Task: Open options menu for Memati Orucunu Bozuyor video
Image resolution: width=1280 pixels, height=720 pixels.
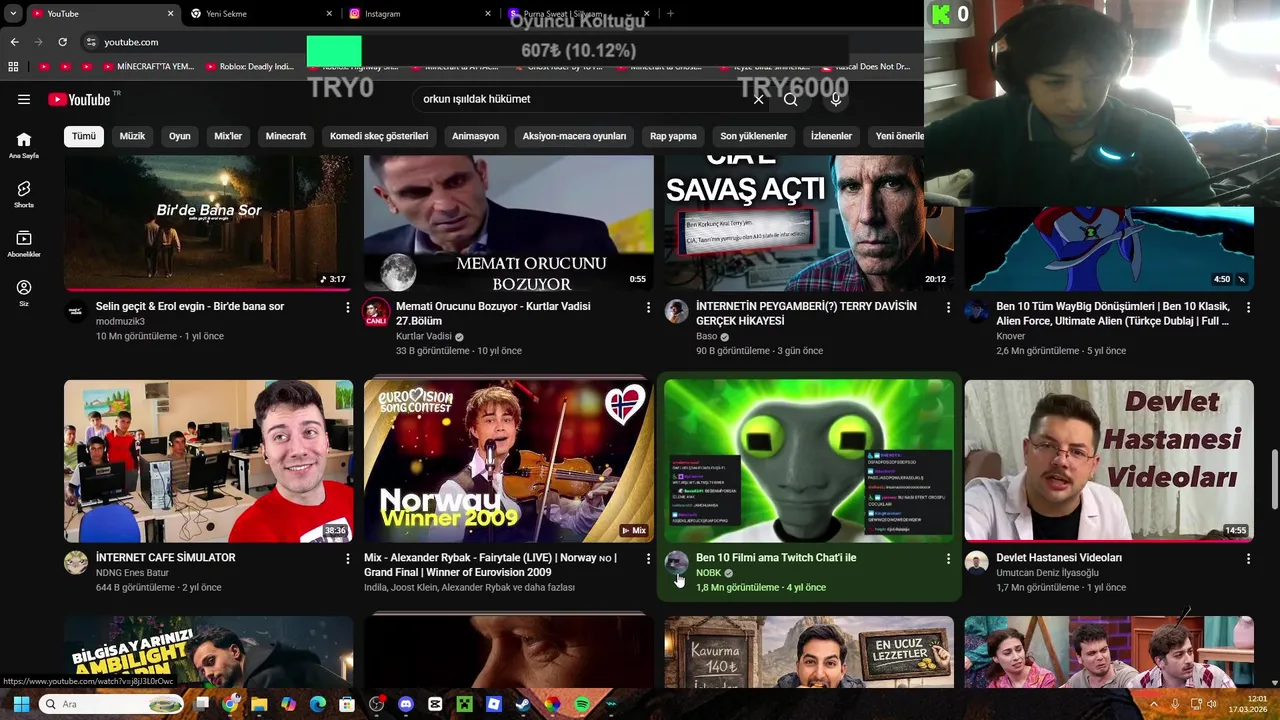Action: [648, 307]
